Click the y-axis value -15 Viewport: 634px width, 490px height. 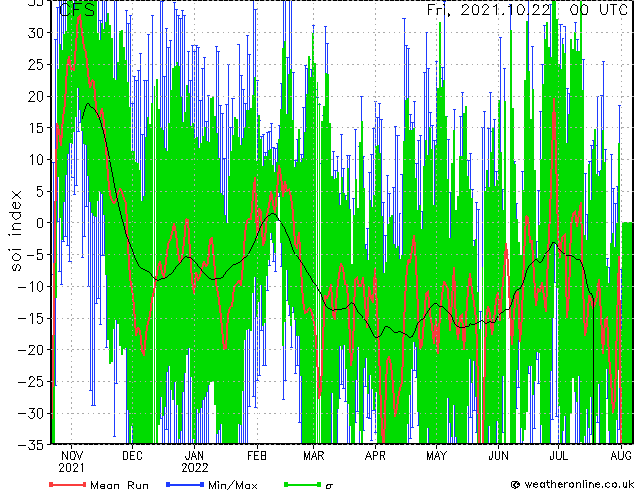click(x=30, y=318)
